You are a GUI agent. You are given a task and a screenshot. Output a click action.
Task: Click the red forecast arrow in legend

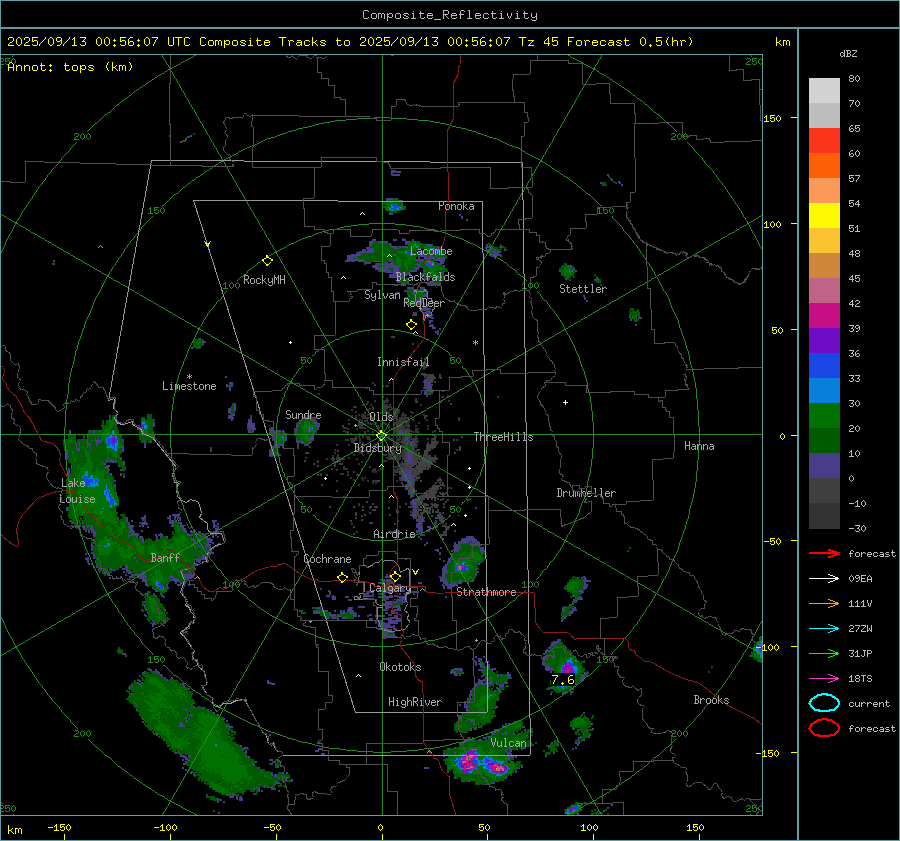point(824,553)
